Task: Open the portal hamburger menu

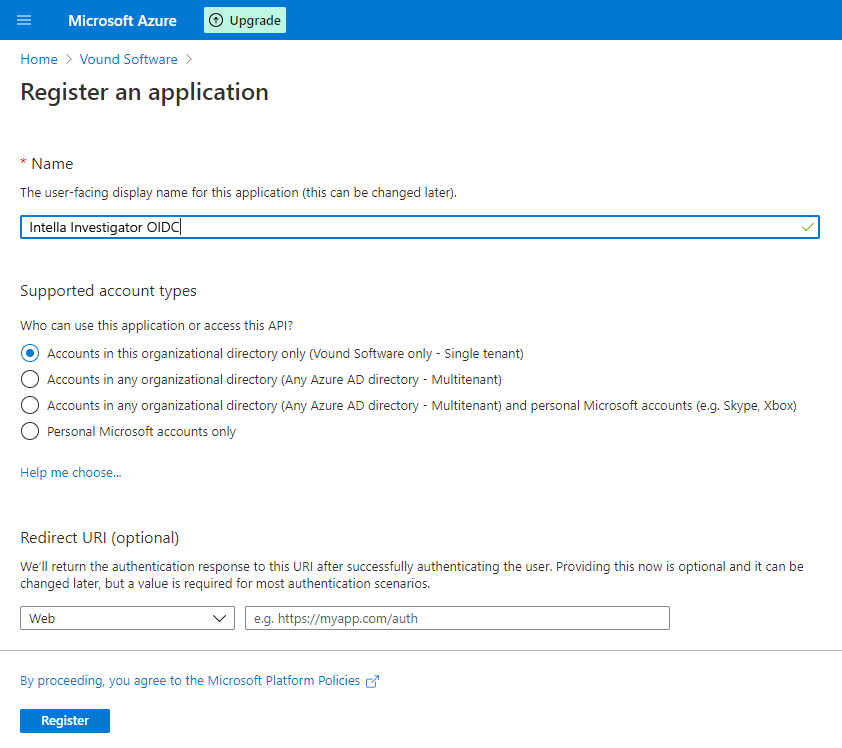Action: (x=23, y=20)
